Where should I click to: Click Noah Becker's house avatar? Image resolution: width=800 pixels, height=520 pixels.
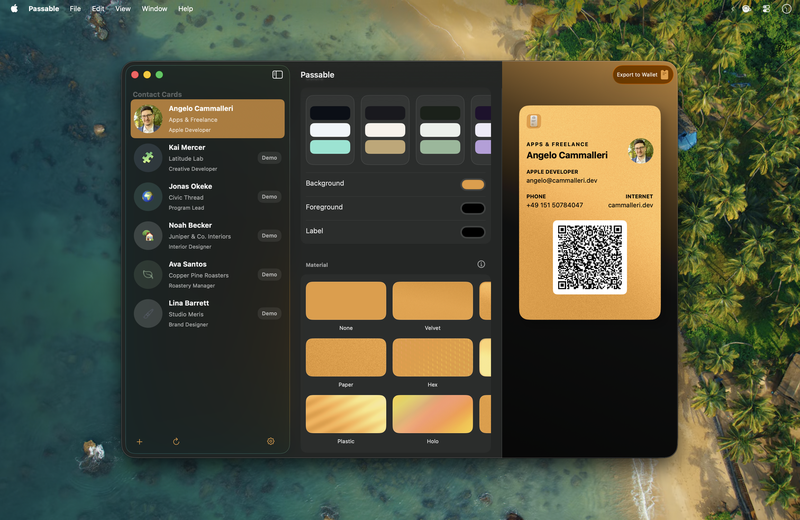coord(148,235)
